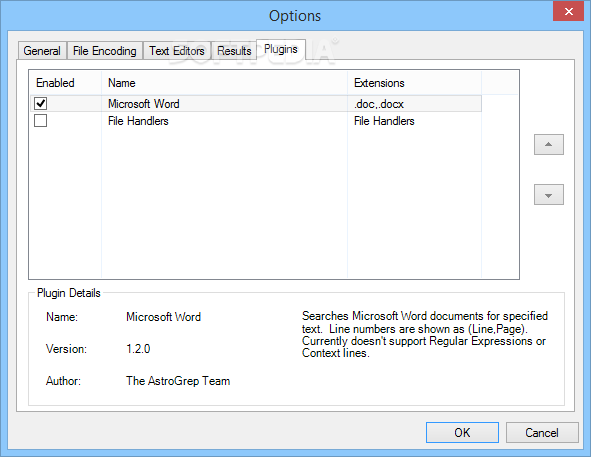The height and width of the screenshot is (457, 591).
Task: Select the File Handlers name cell
Action: (138, 121)
